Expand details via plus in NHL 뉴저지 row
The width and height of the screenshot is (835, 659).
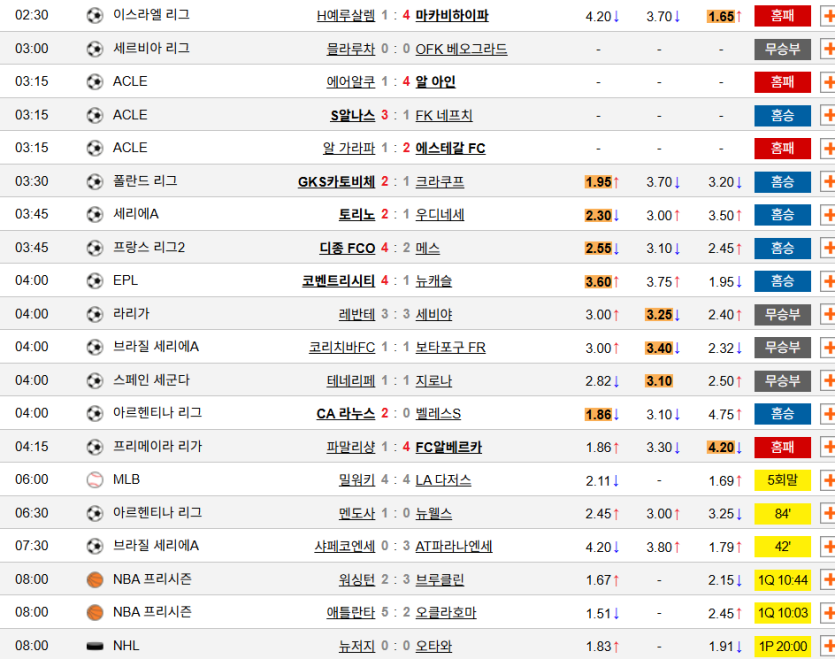coord(828,646)
